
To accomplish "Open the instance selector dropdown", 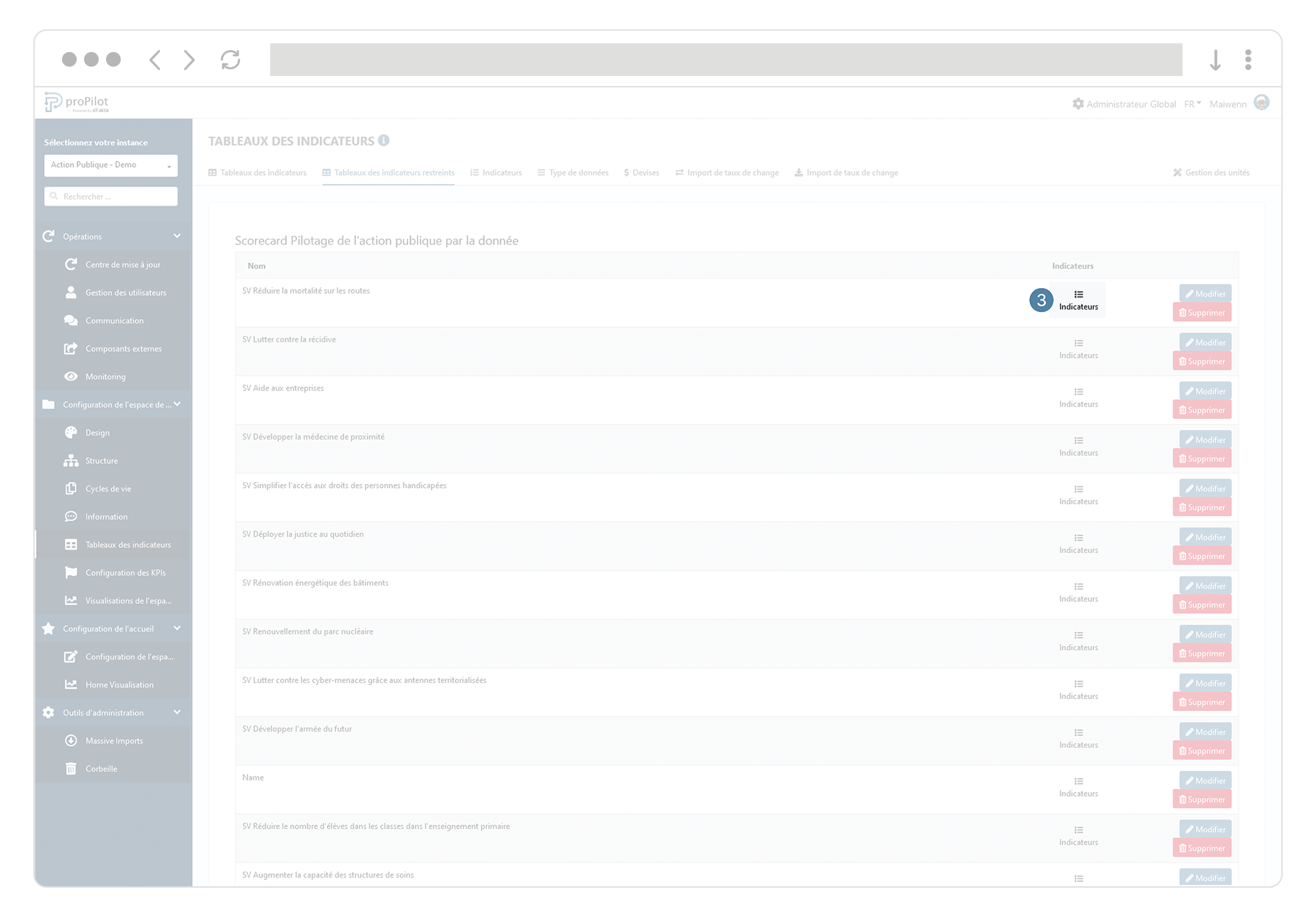I will coord(111,165).
